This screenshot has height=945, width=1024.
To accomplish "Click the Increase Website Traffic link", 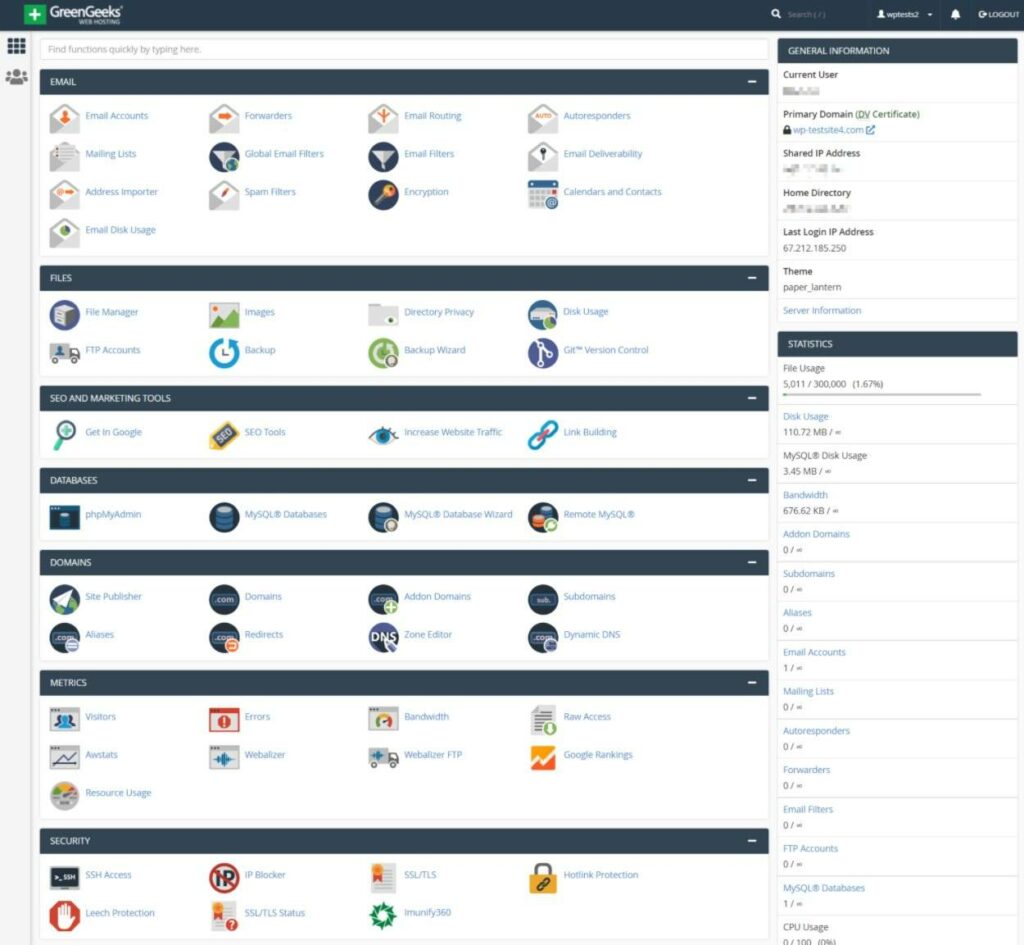I will (453, 432).
